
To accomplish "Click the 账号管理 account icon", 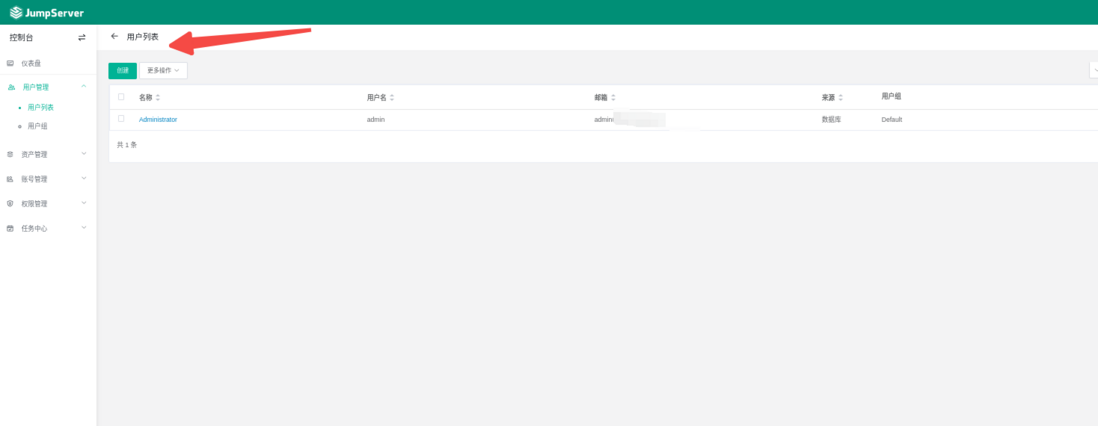I will [x=10, y=179].
